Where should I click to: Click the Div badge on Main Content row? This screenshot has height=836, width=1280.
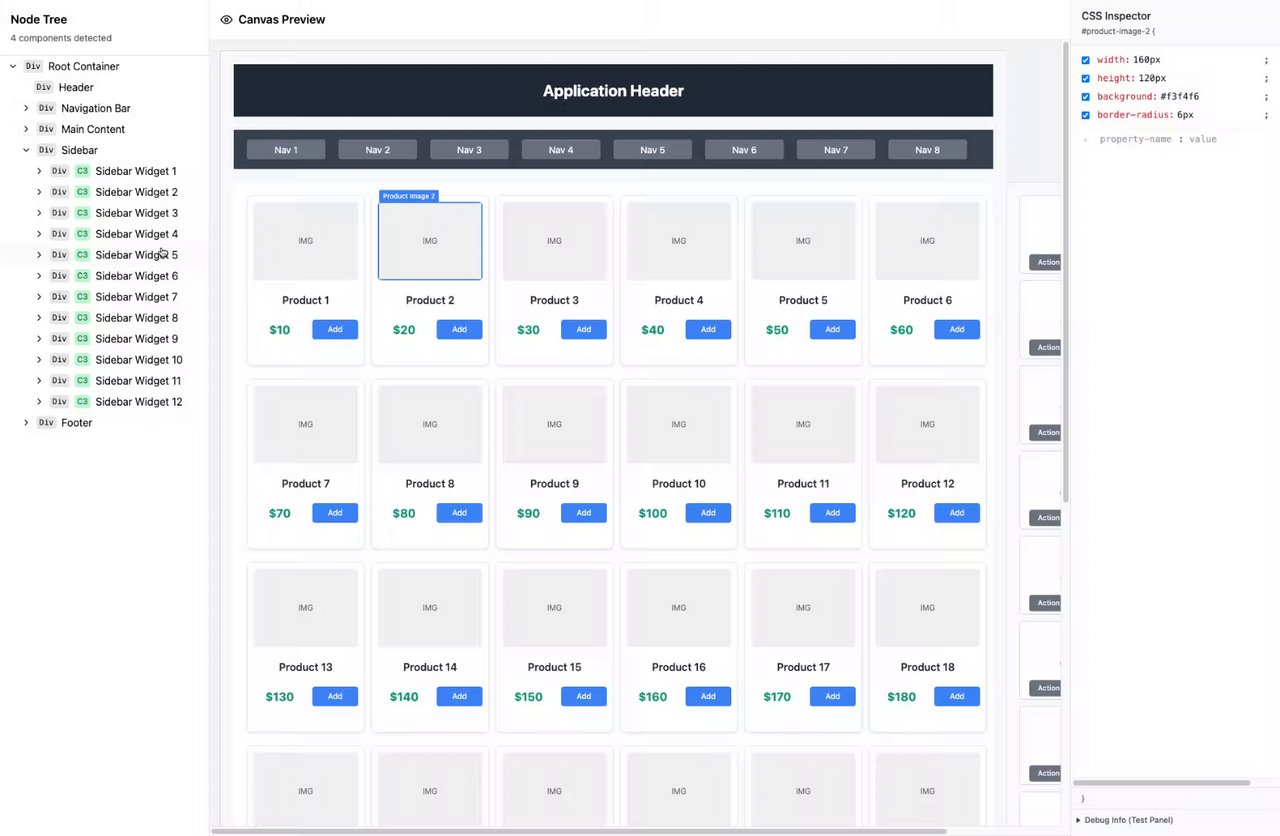coord(46,130)
